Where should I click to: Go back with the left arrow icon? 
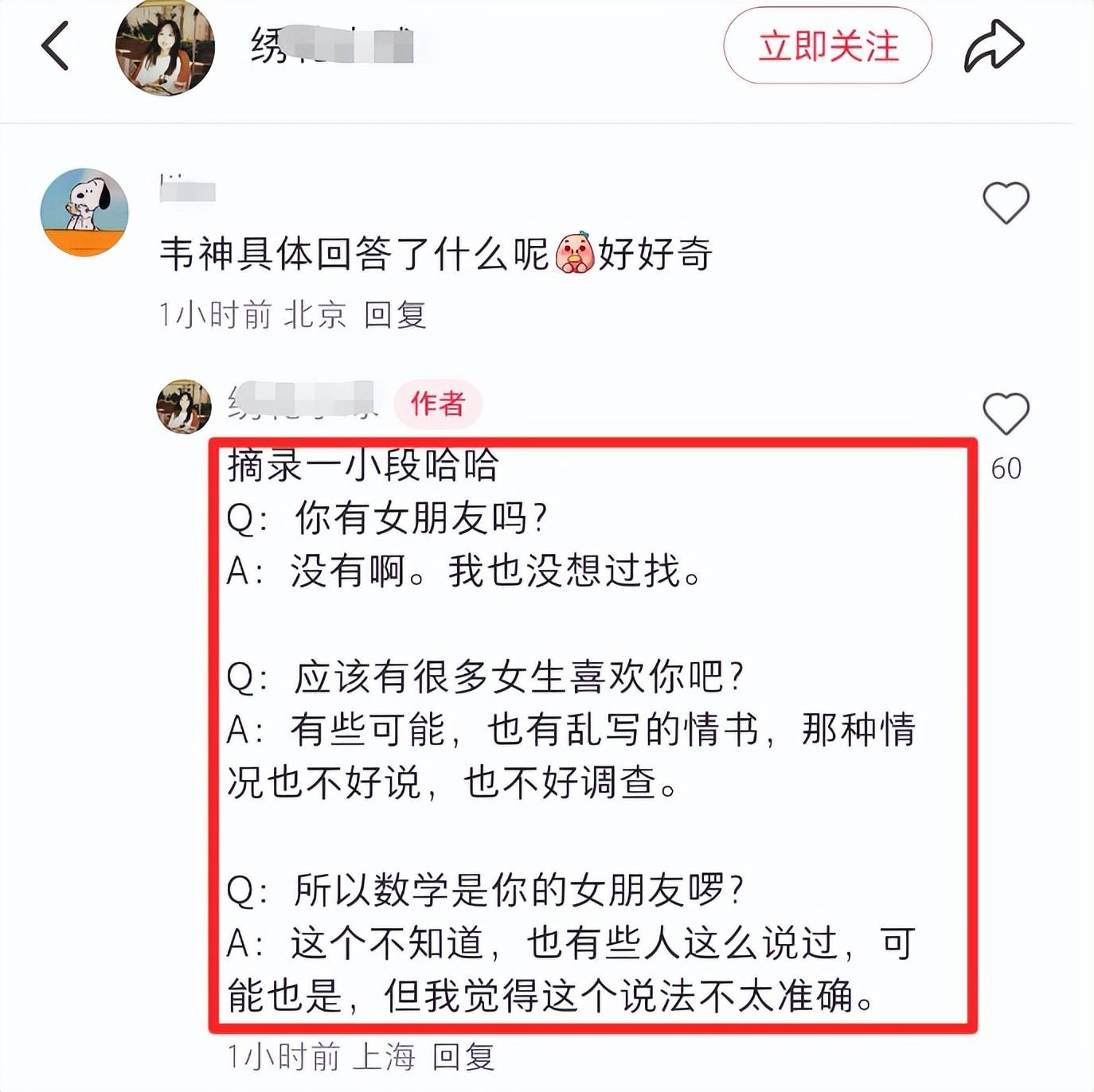click(x=56, y=45)
